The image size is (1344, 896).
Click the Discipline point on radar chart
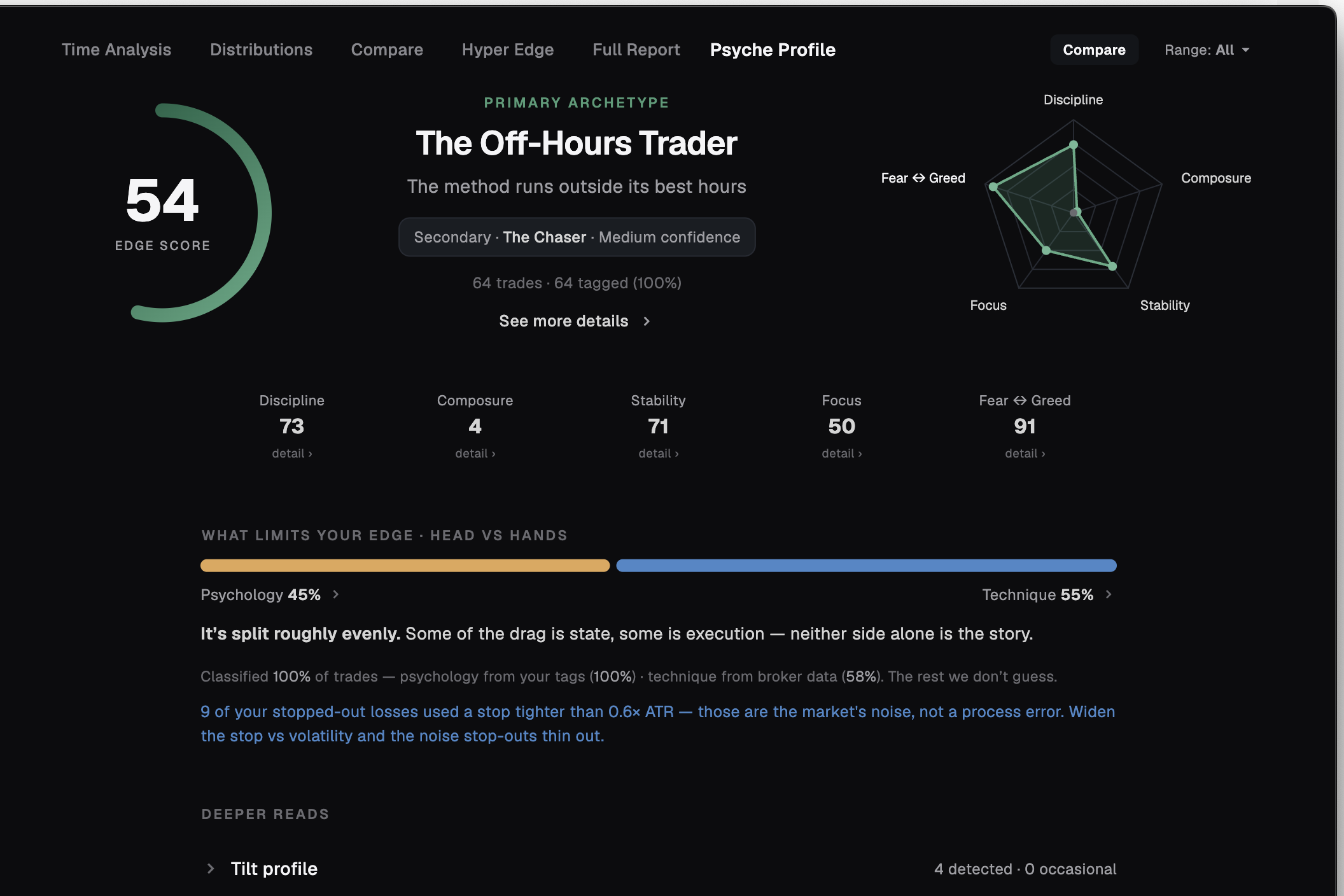[x=1074, y=144]
